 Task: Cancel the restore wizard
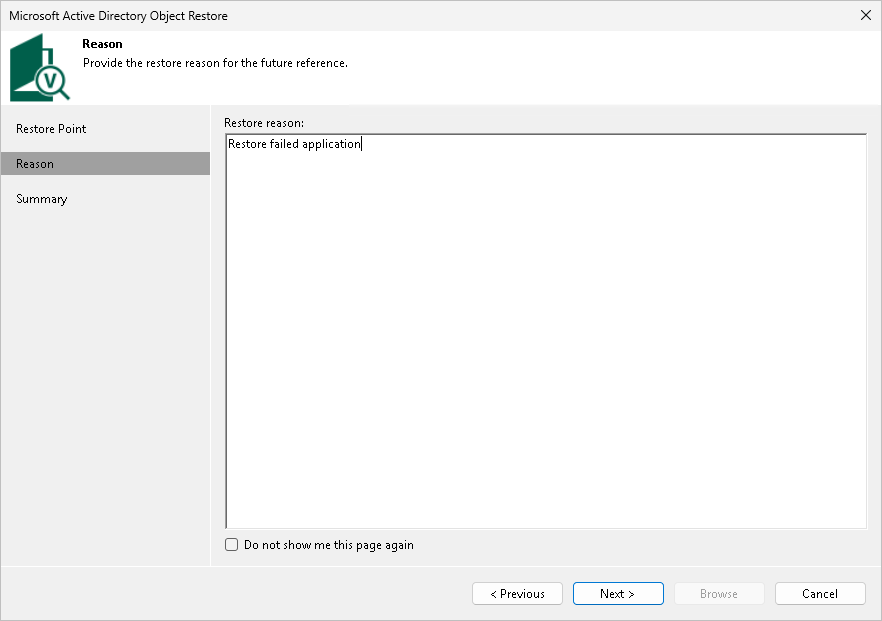tap(820, 593)
